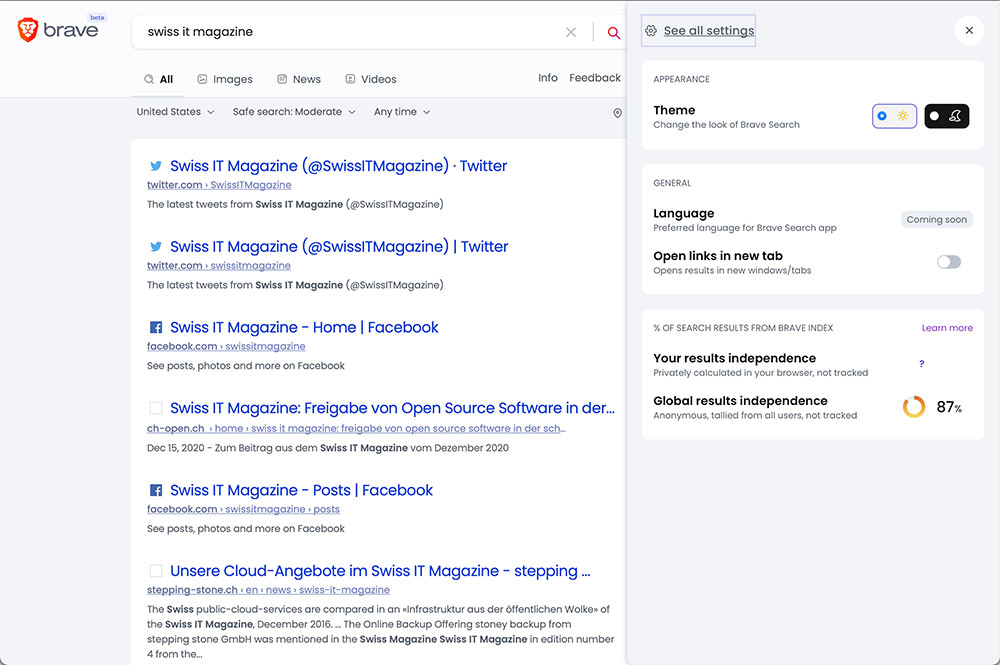Open the Safe search: Moderate dropdown
Viewport: 1000px width, 665px height.
[294, 112]
